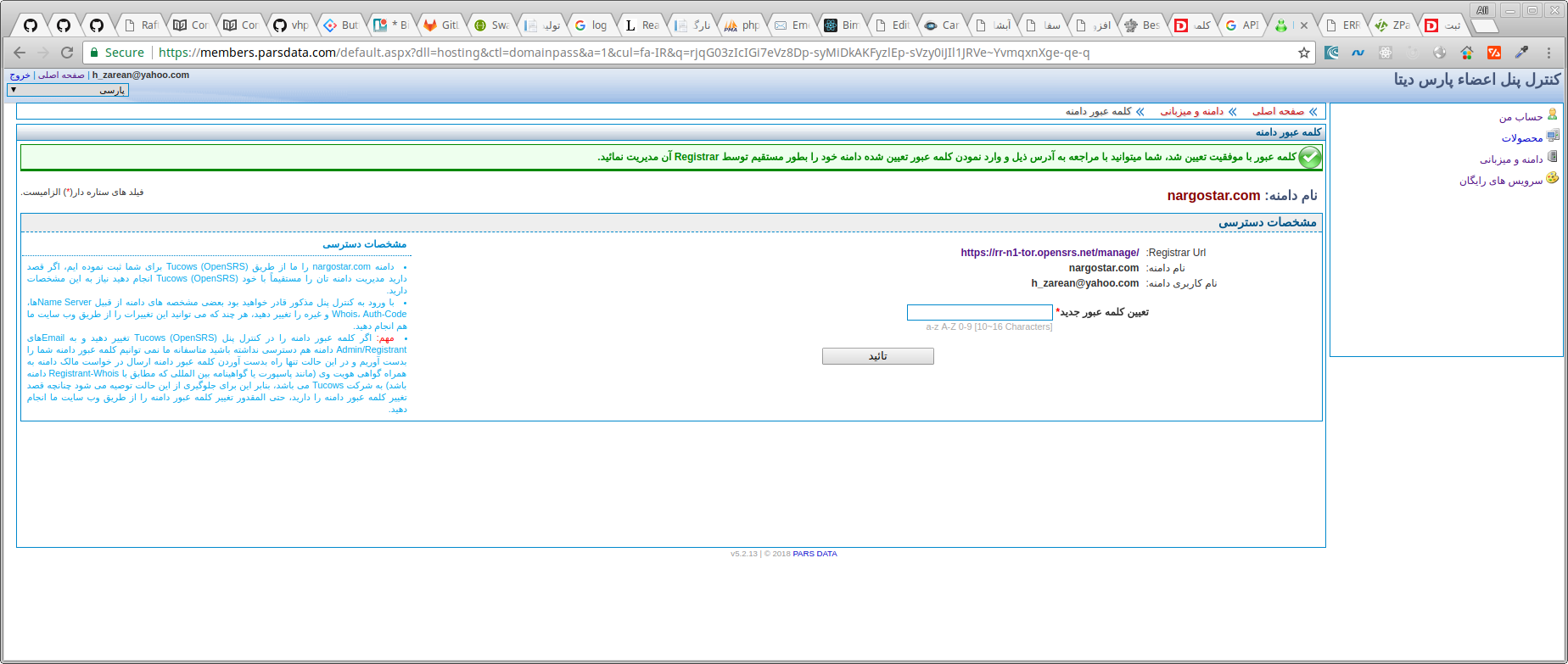This screenshot has height=664, width=1568.
Task: Switch to the 'Car' tab
Action: pyautogui.click(x=941, y=25)
